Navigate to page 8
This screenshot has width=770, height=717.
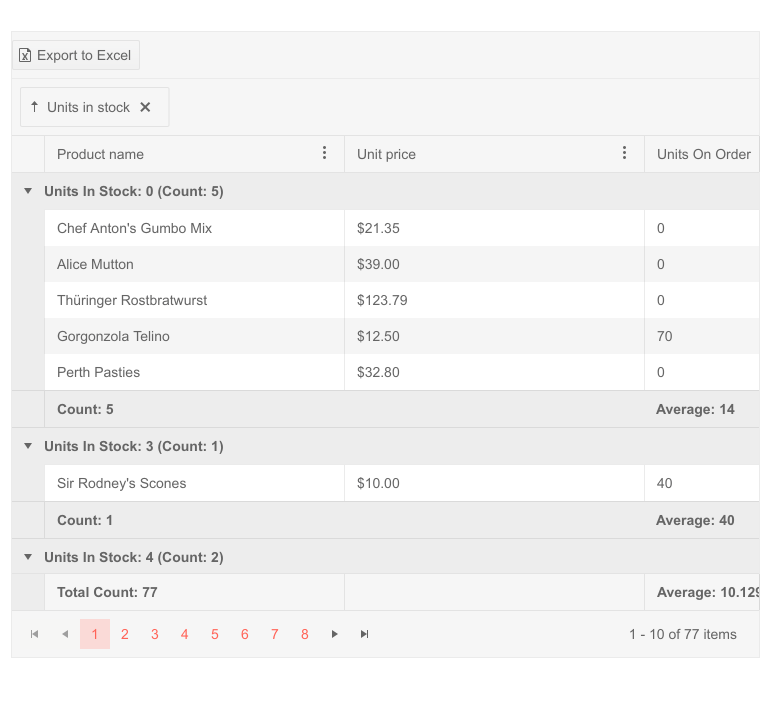tap(305, 634)
